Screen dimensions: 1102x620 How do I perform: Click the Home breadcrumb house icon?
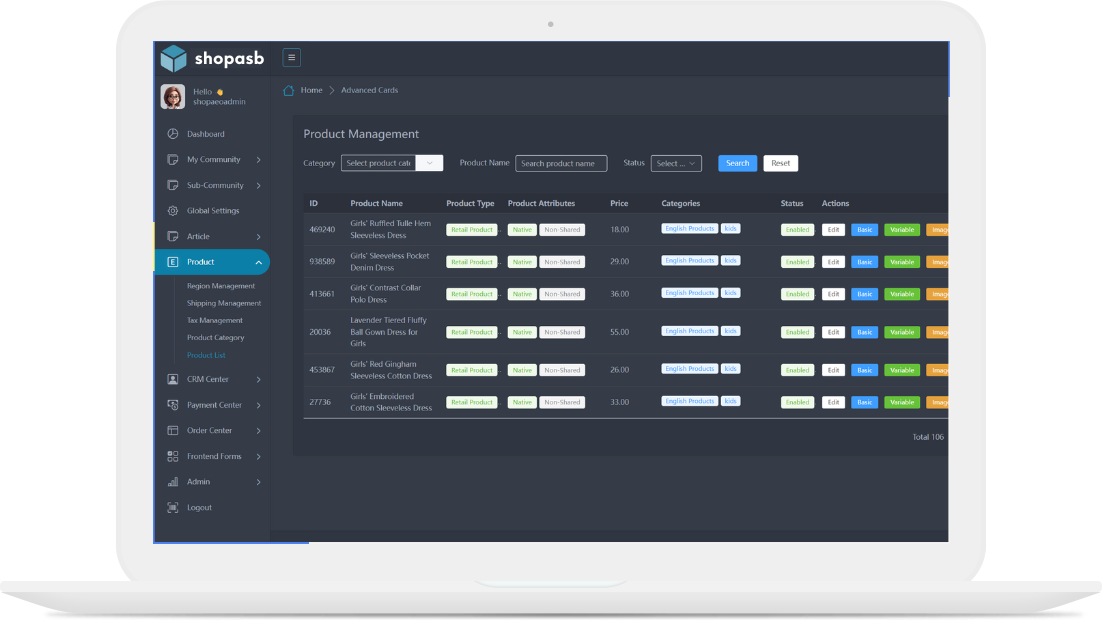point(289,90)
